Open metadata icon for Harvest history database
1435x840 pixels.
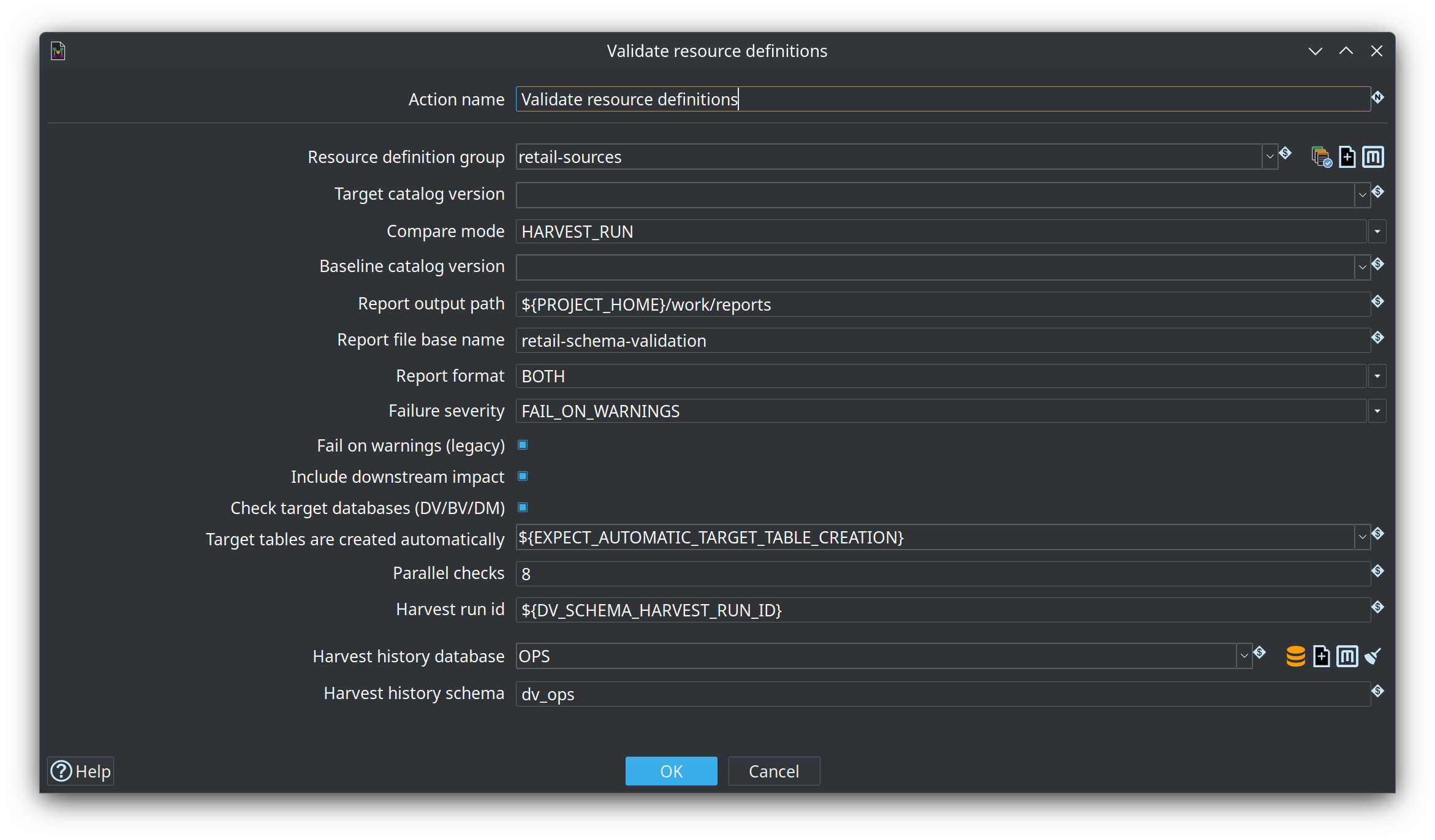click(1347, 656)
